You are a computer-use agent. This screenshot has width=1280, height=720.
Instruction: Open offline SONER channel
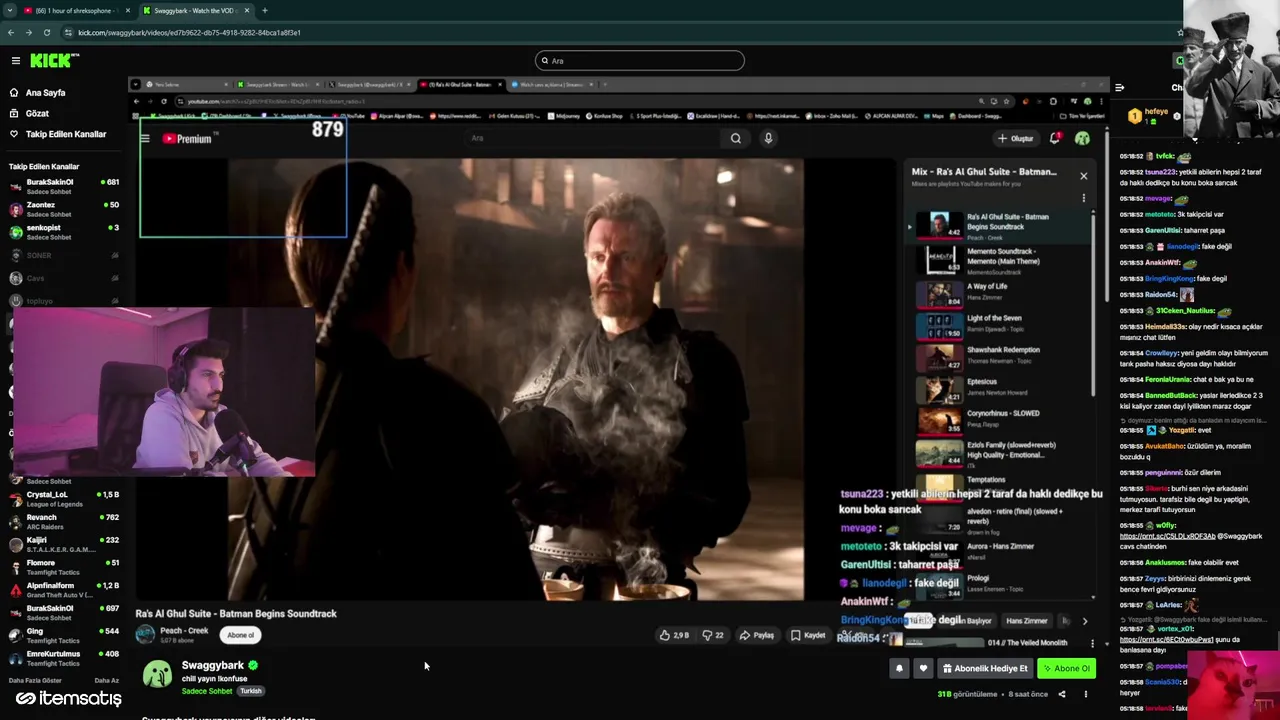click(63, 255)
